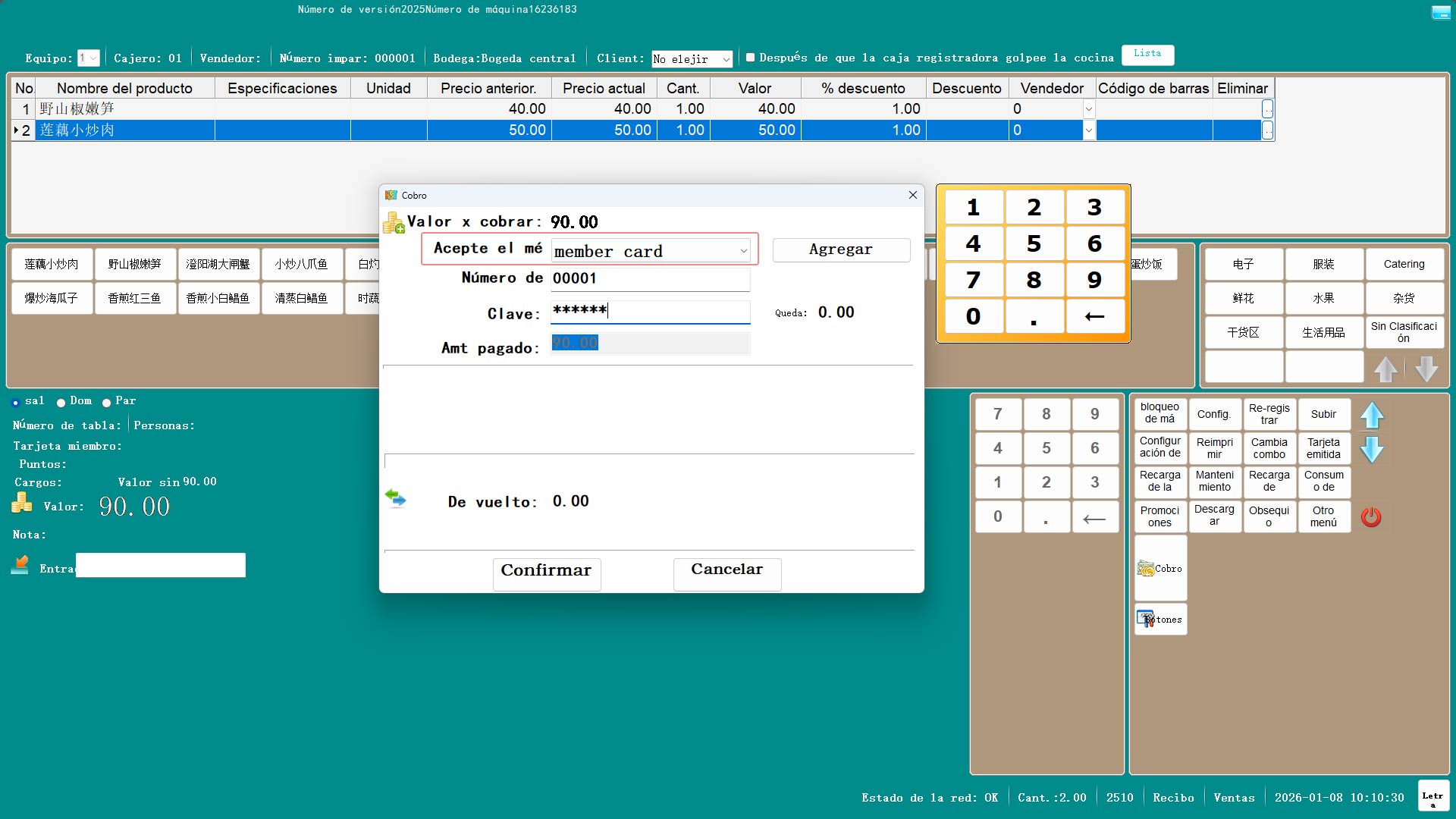
Task: Click the Clave password field
Action: (x=650, y=311)
